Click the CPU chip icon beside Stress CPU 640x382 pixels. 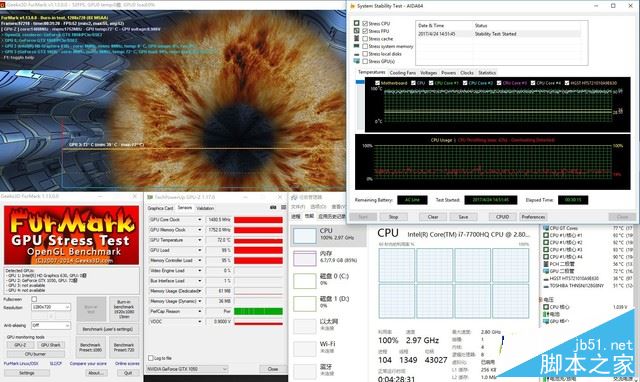[357, 23]
